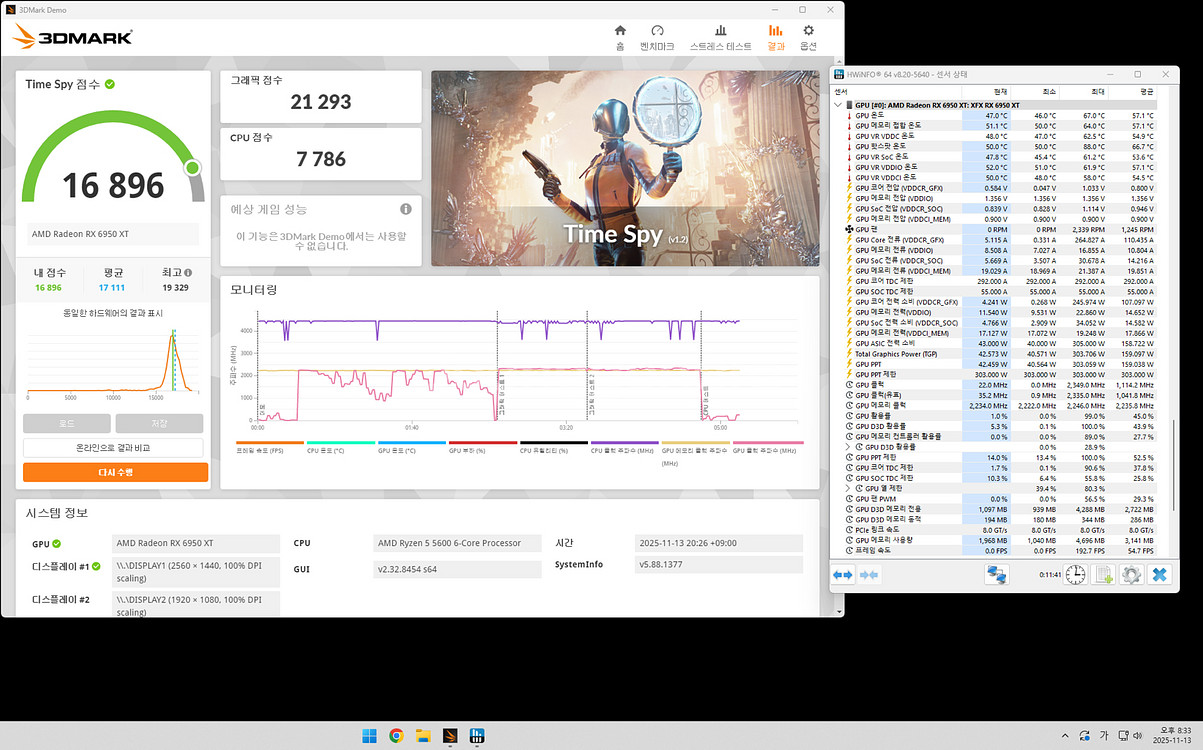Click the remote monitoring icon in HWiNFO
Image resolution: width=1203 pixels, height=750 pixels.
tap(997, 574)
